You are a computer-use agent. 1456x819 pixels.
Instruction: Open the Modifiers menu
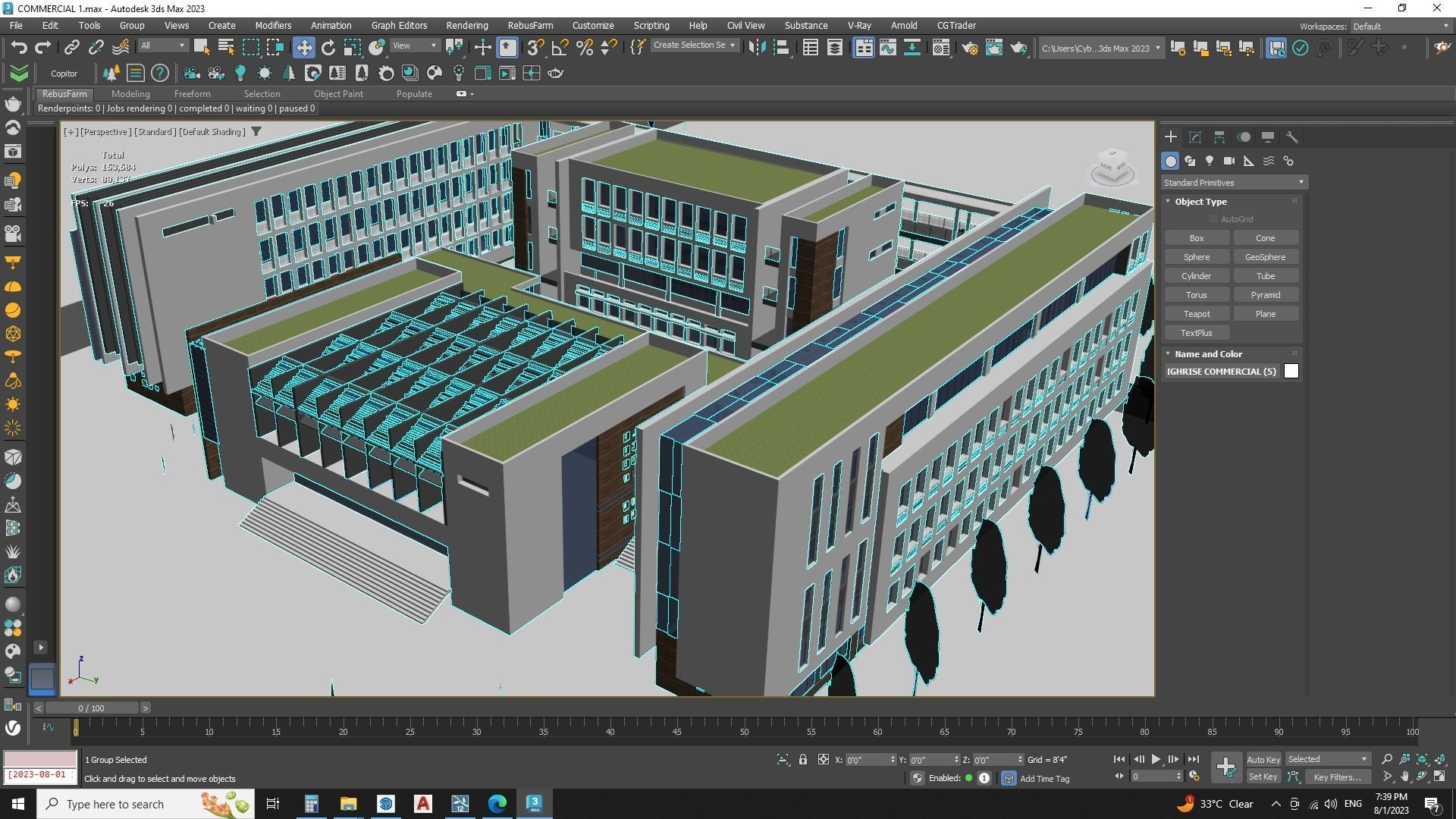pyautogui.click(x=272, y=25)
